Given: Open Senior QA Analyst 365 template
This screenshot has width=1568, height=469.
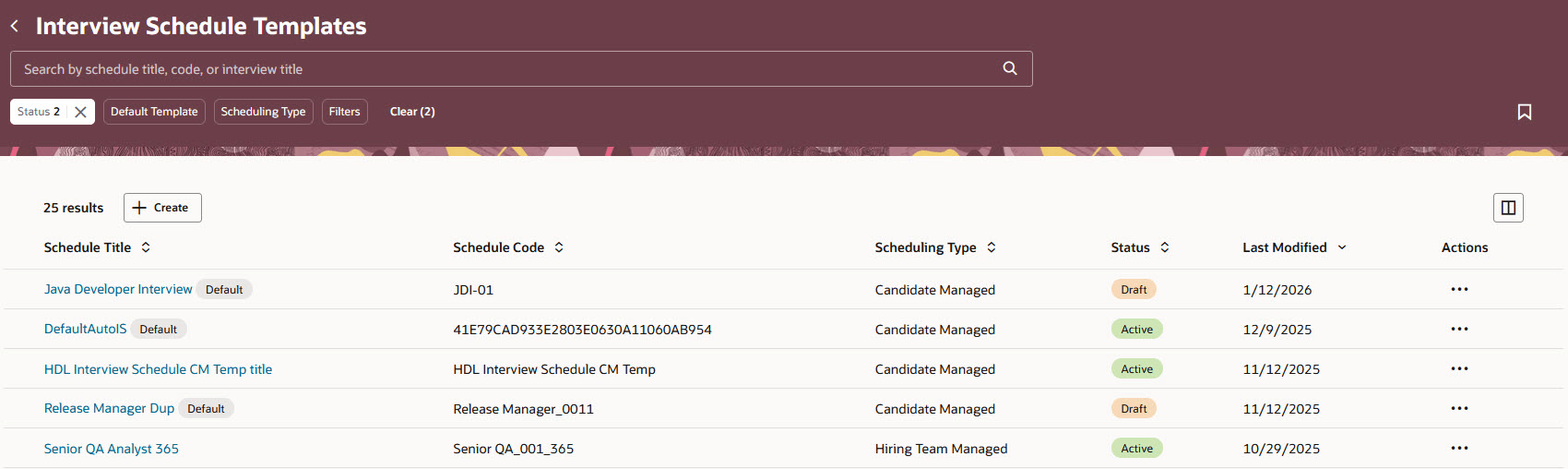Looking at the screenshot, I should pyautogui.click(x=112, y=449).
